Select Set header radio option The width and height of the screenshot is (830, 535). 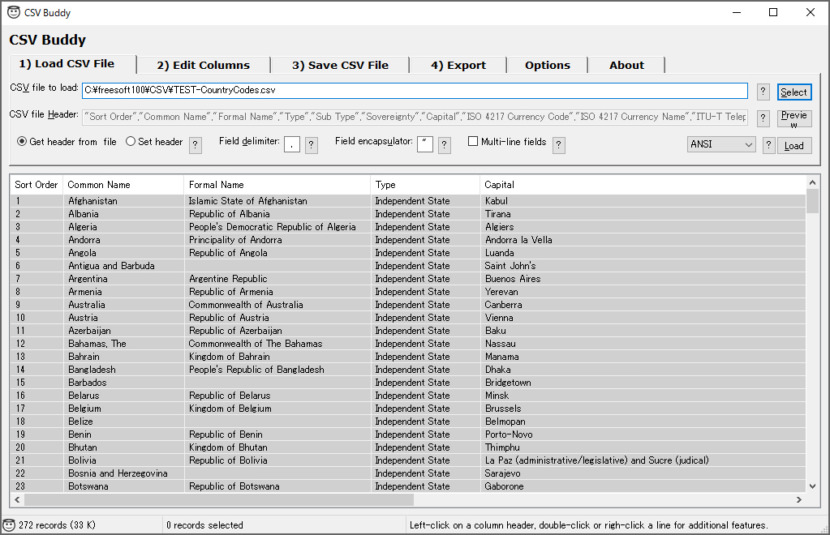130,141
